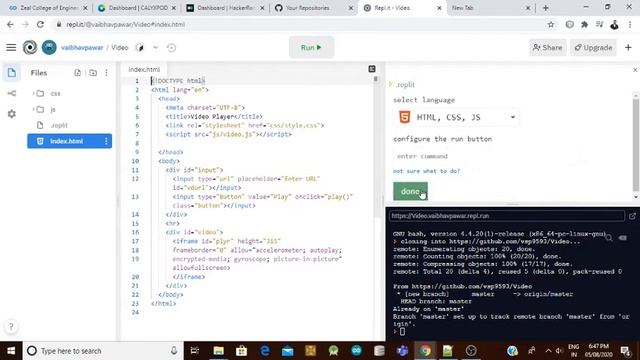This screenshot has width=640, height=360.
Task: Open the HTML, CSS, JS language dropdown
Action: pos(456,118)
